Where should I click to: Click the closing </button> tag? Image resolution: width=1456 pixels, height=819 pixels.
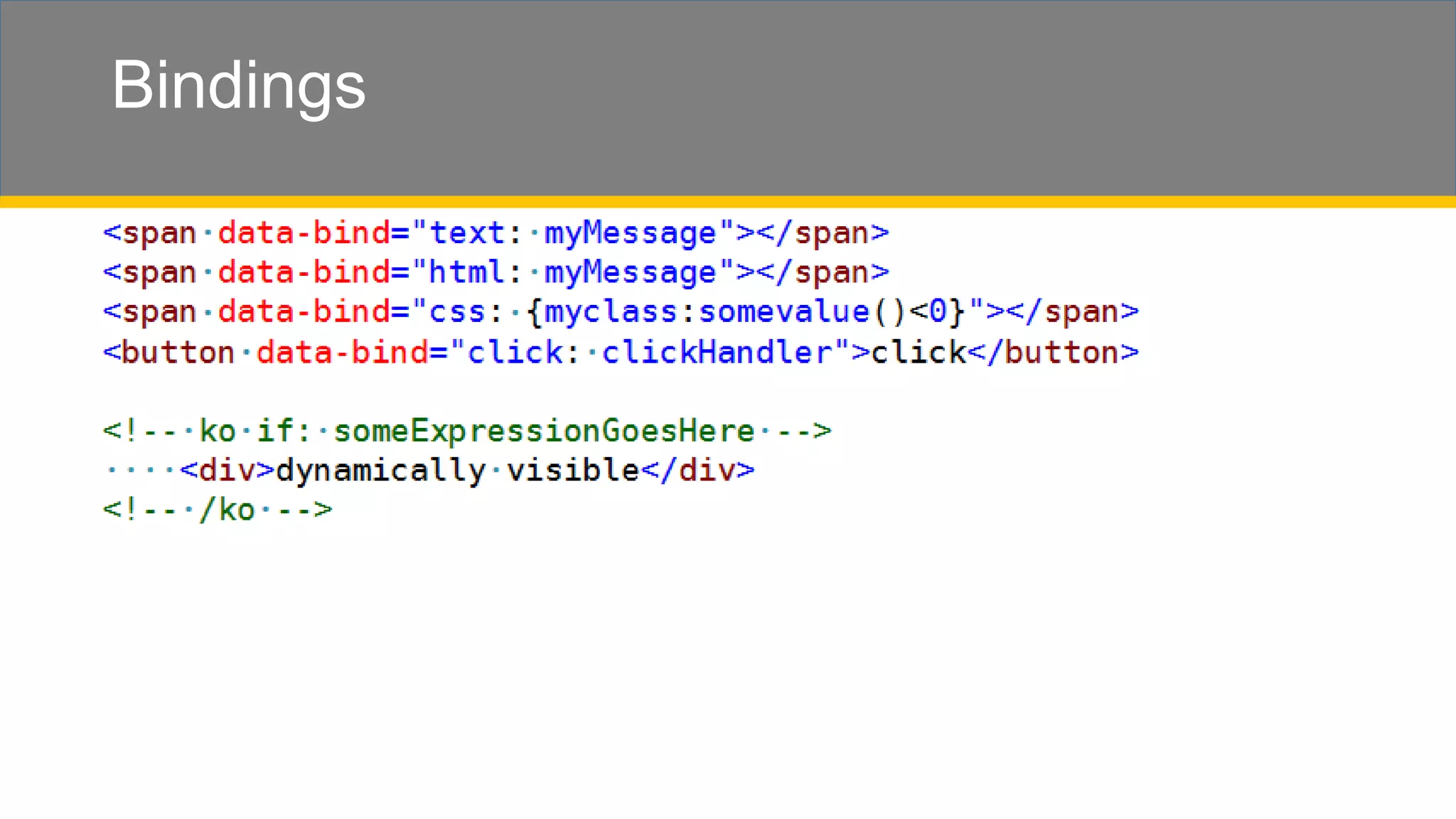click(x=1053, y=353)
